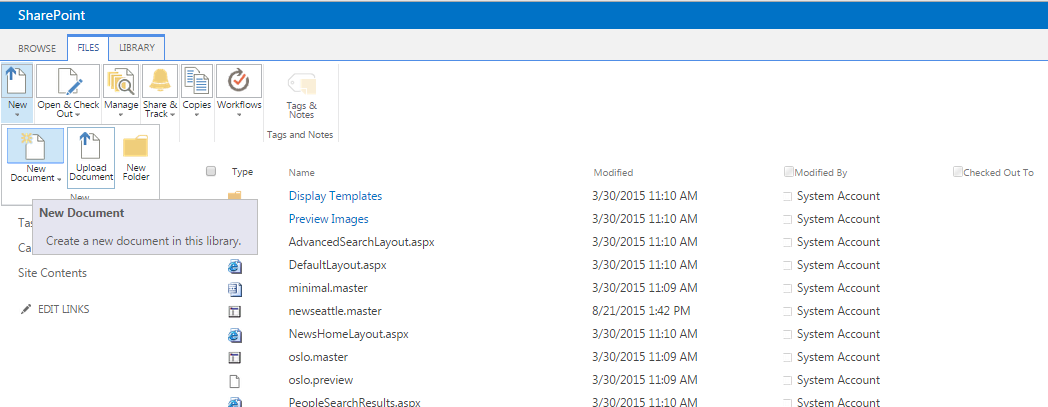Sort by the Type column header
Screen dimensions: 1048x407
coord(243,172)
